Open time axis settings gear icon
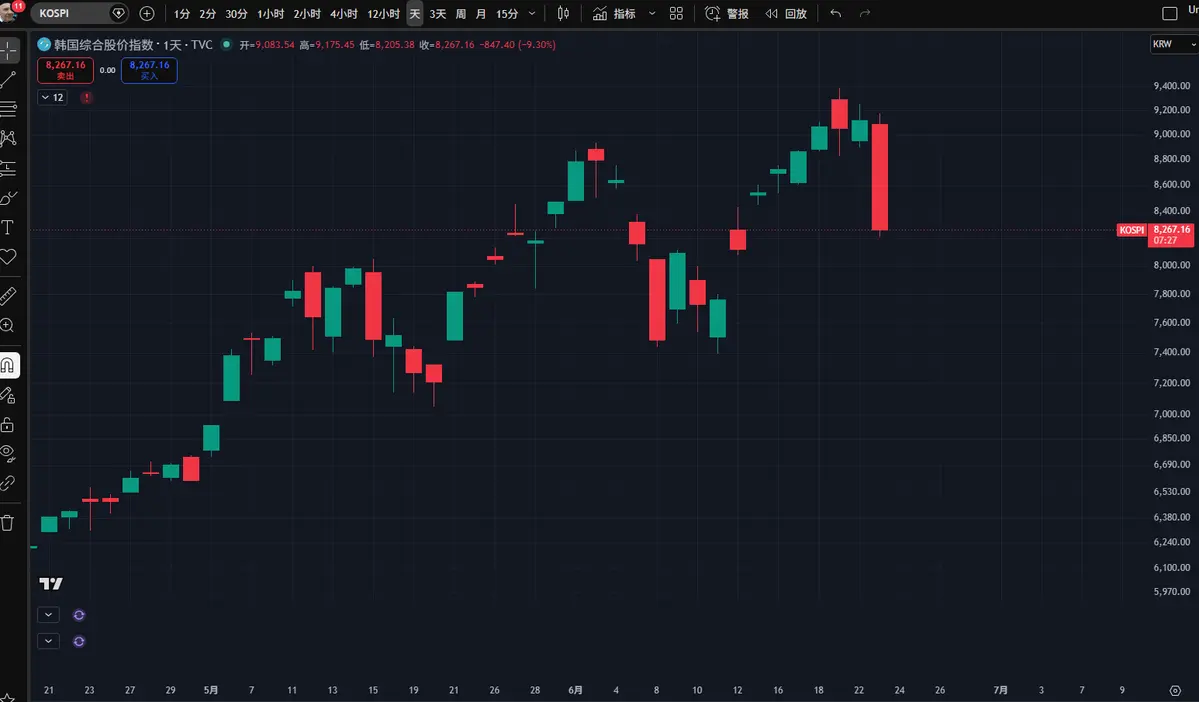 [x=1175, y=690]
